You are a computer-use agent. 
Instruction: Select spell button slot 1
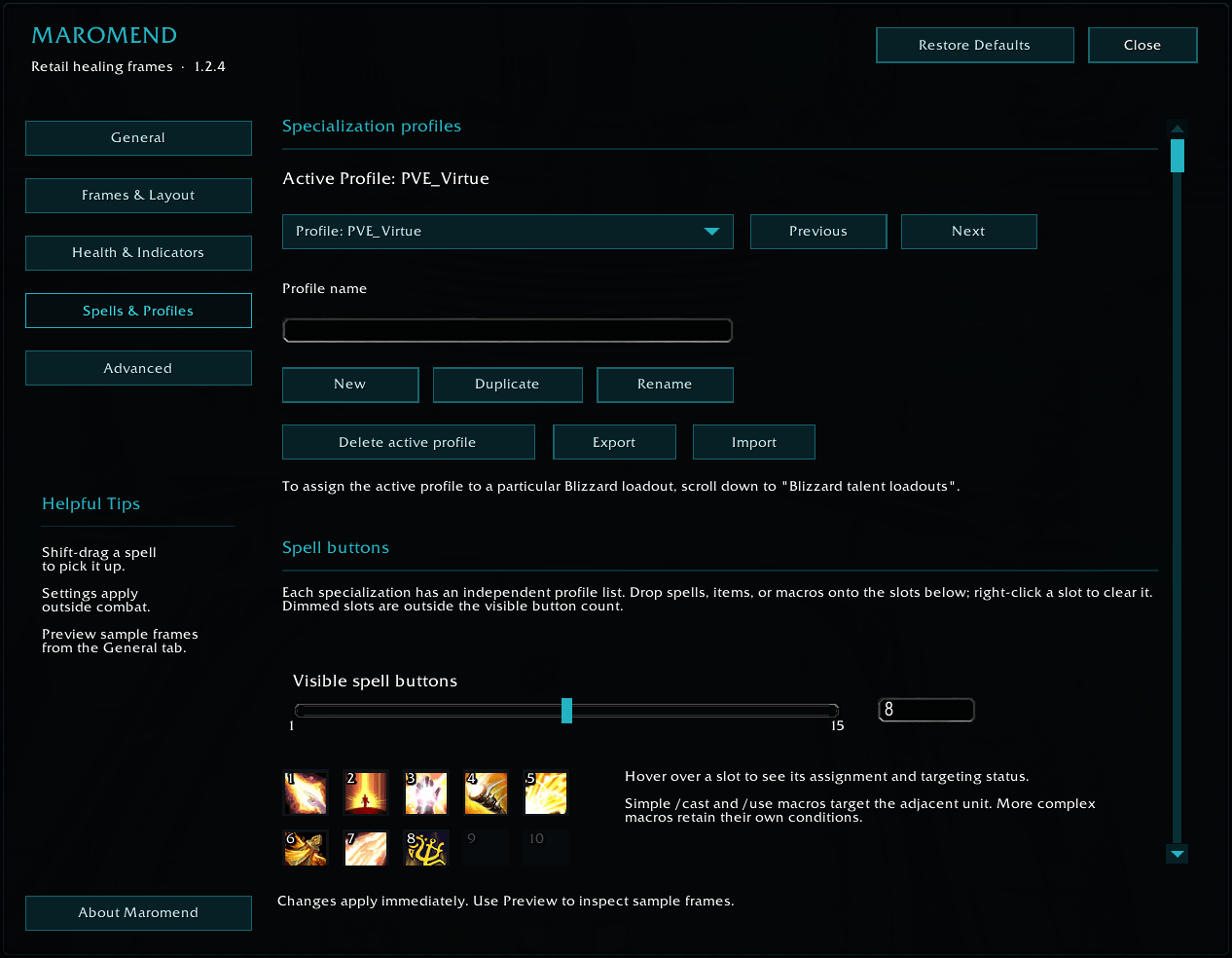pyautogui.click(x=306, y=792)
